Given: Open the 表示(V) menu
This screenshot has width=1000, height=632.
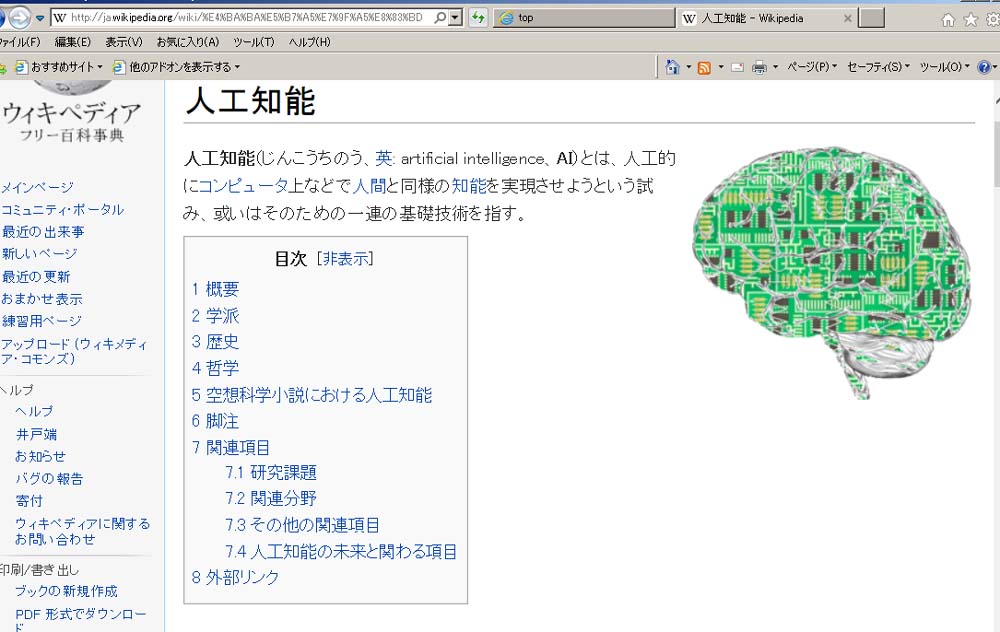Looking at the screenshot, I should click(x=124, y=42).
